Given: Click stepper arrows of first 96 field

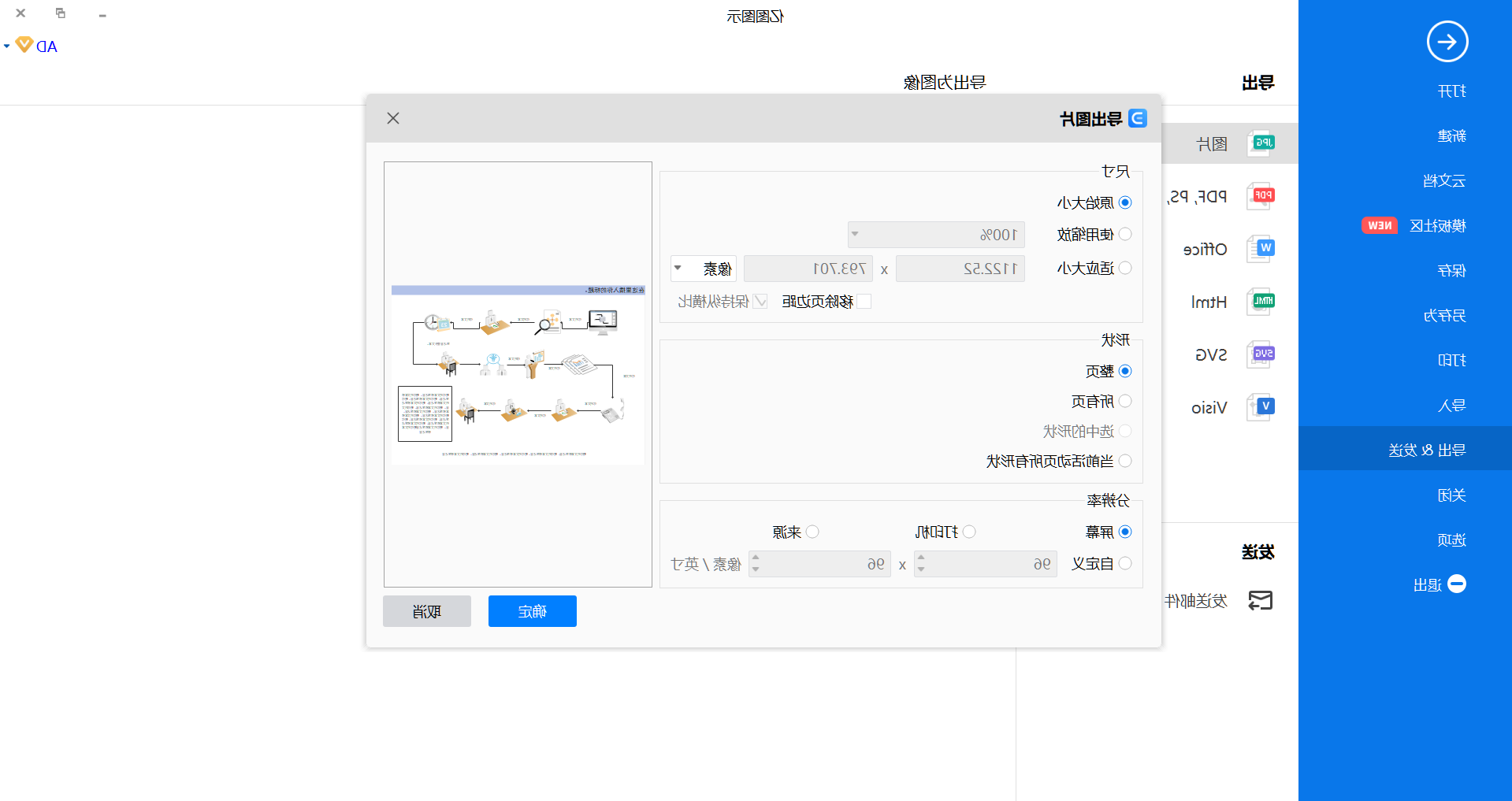Looking at the screenshot, I should (921, 564).
